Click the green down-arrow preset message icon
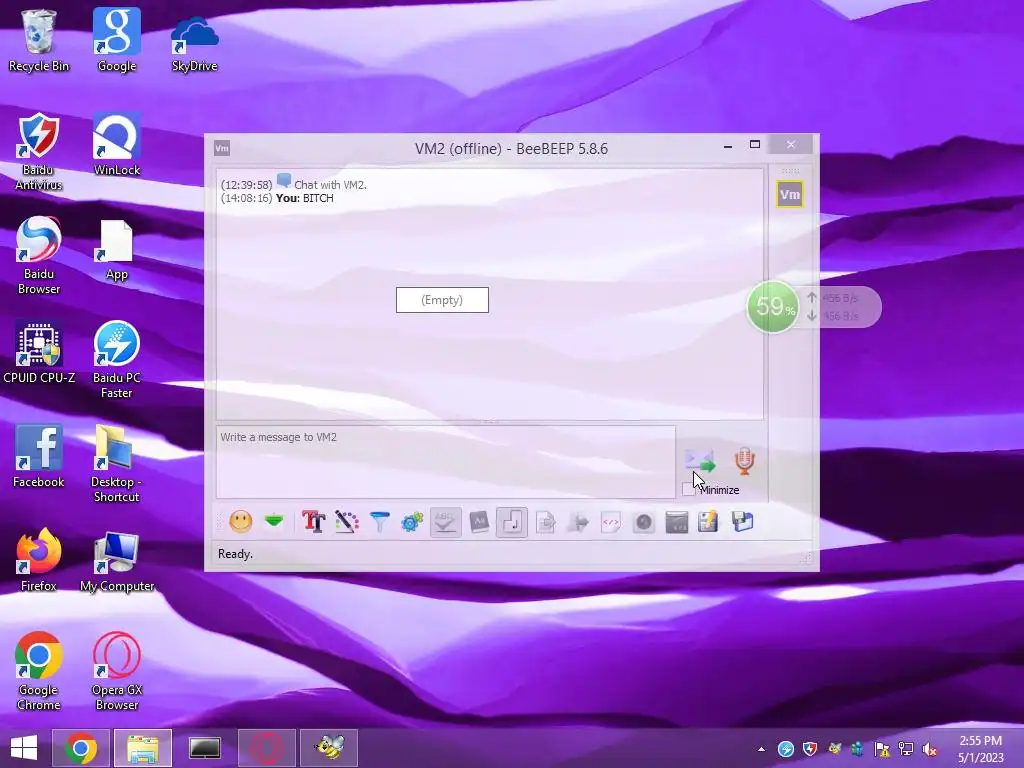Viewport: 1024px width, 768px height. (274, 521)
